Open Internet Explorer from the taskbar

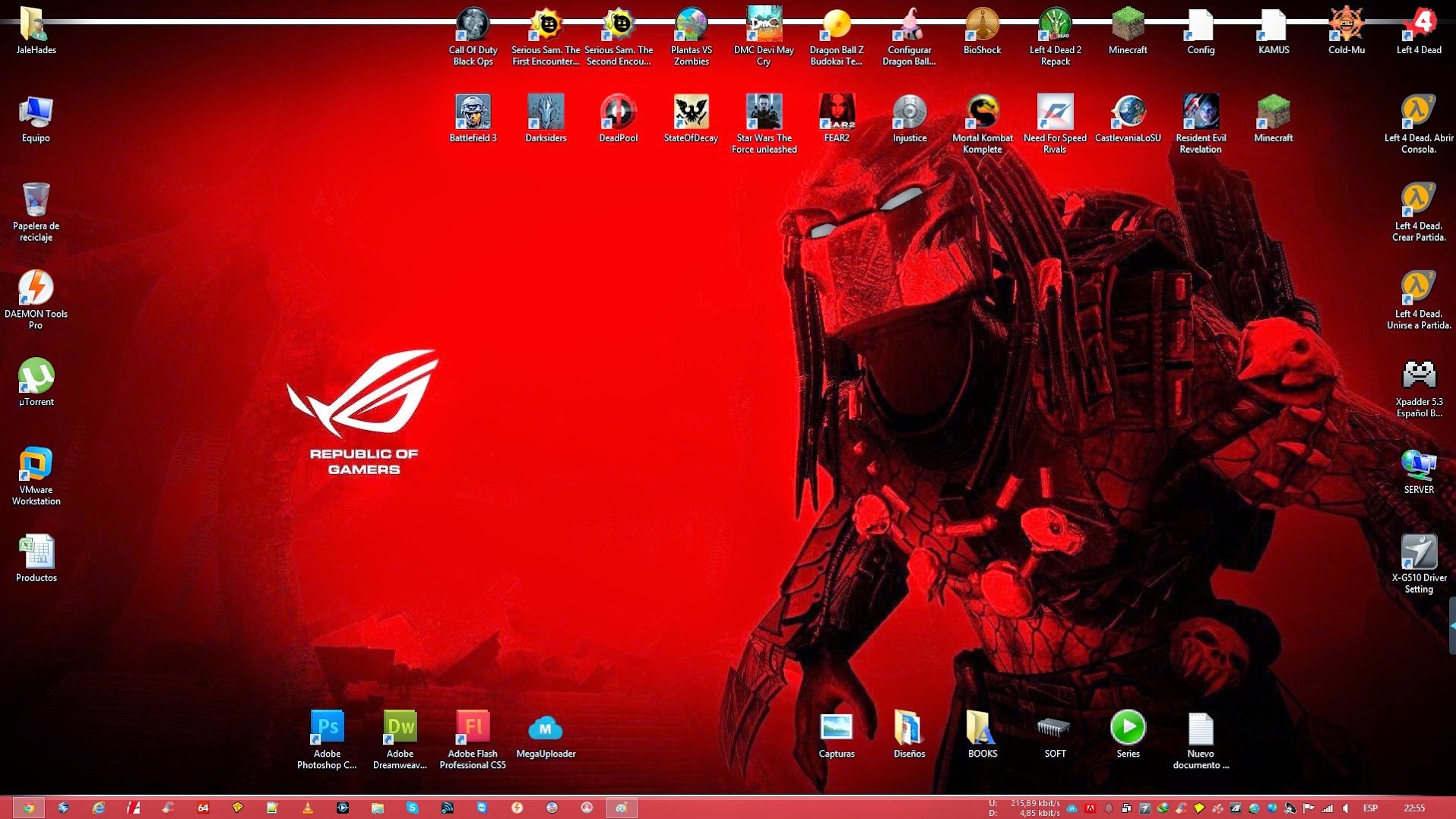pyautogui.click(x=98, y=808)
